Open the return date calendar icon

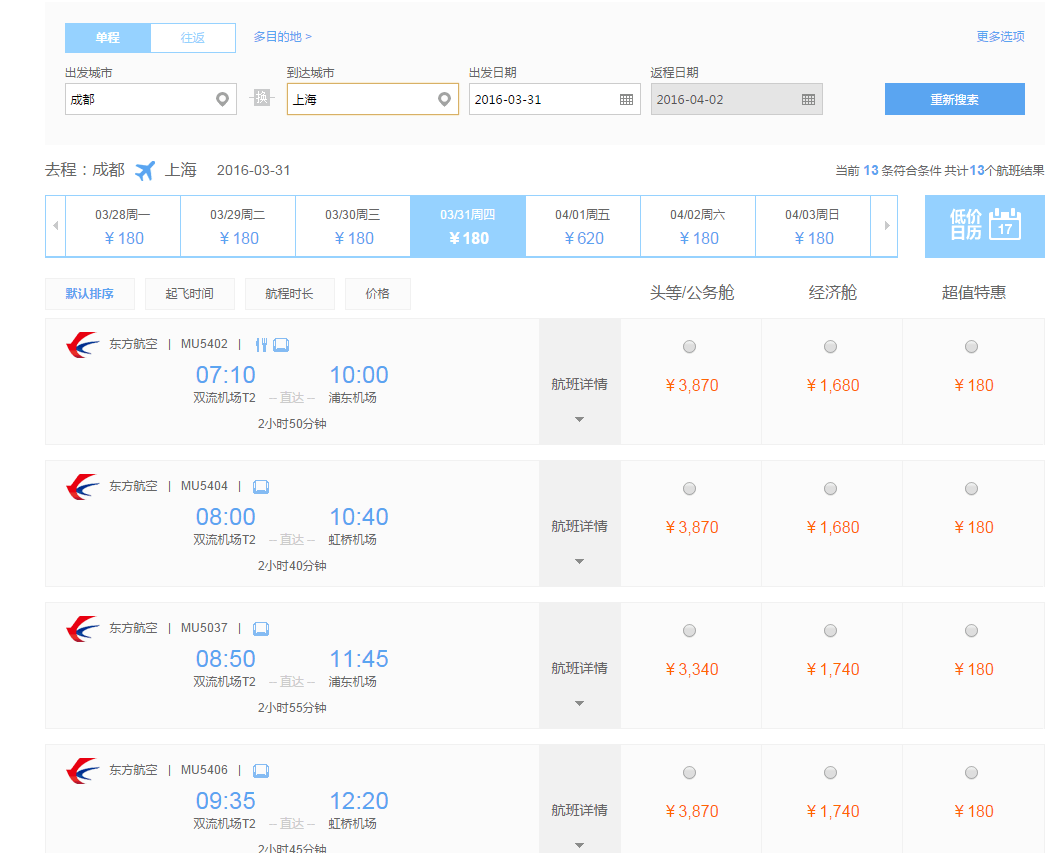point(808,100)
